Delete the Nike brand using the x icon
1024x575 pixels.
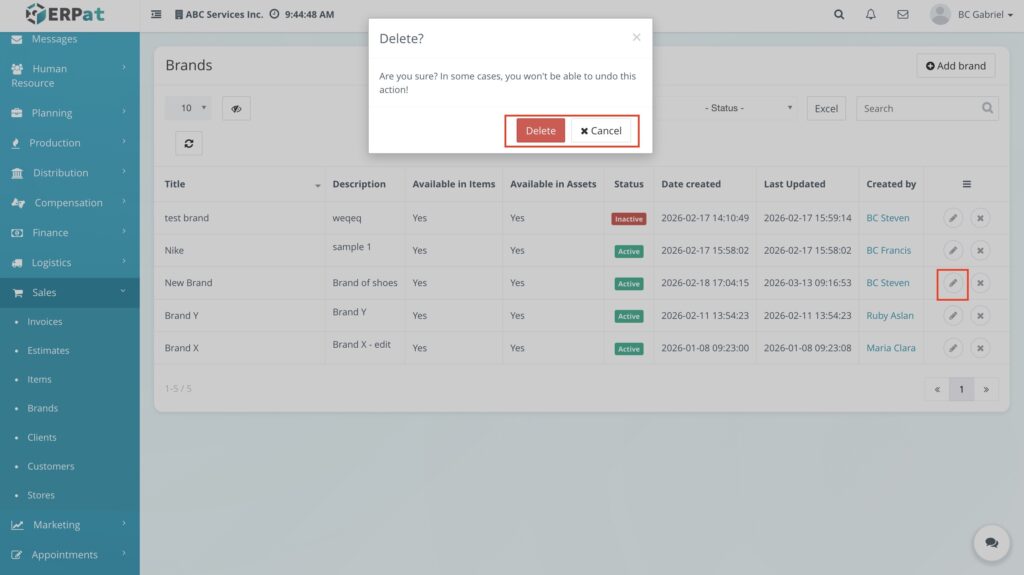(x=980, y=251)
